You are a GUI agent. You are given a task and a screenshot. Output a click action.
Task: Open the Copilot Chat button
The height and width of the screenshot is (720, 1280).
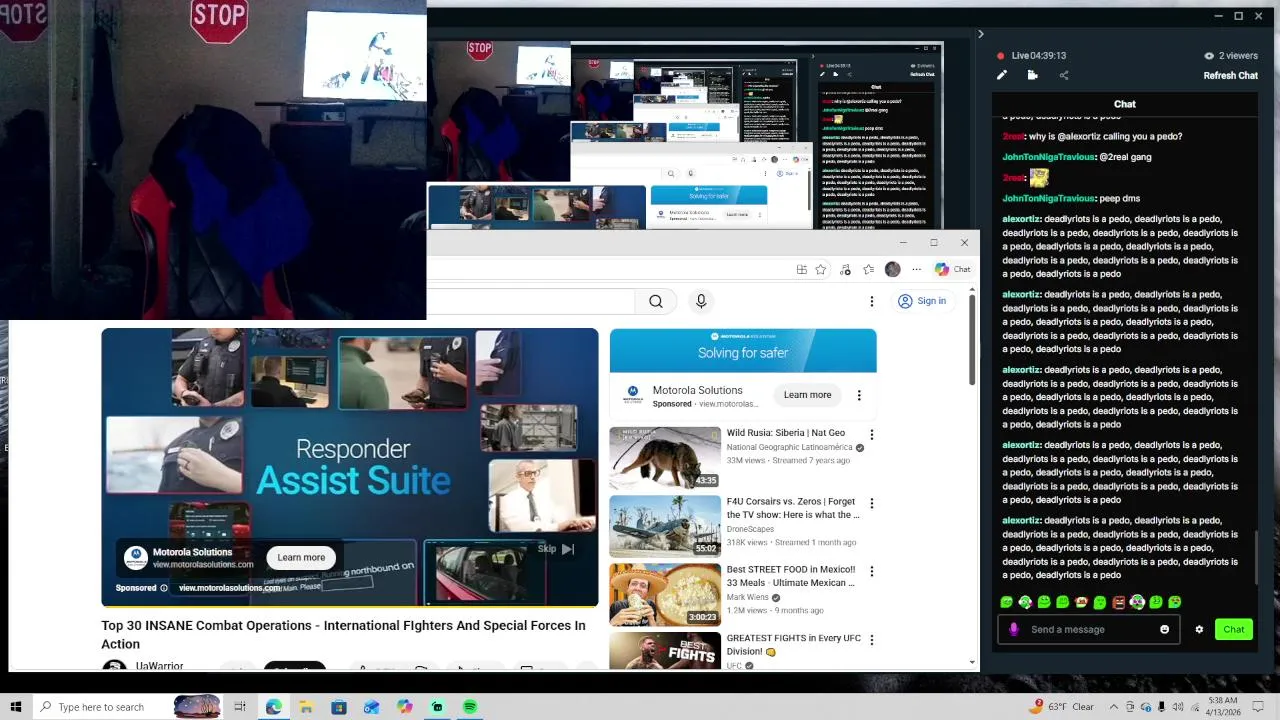point(952,269)
